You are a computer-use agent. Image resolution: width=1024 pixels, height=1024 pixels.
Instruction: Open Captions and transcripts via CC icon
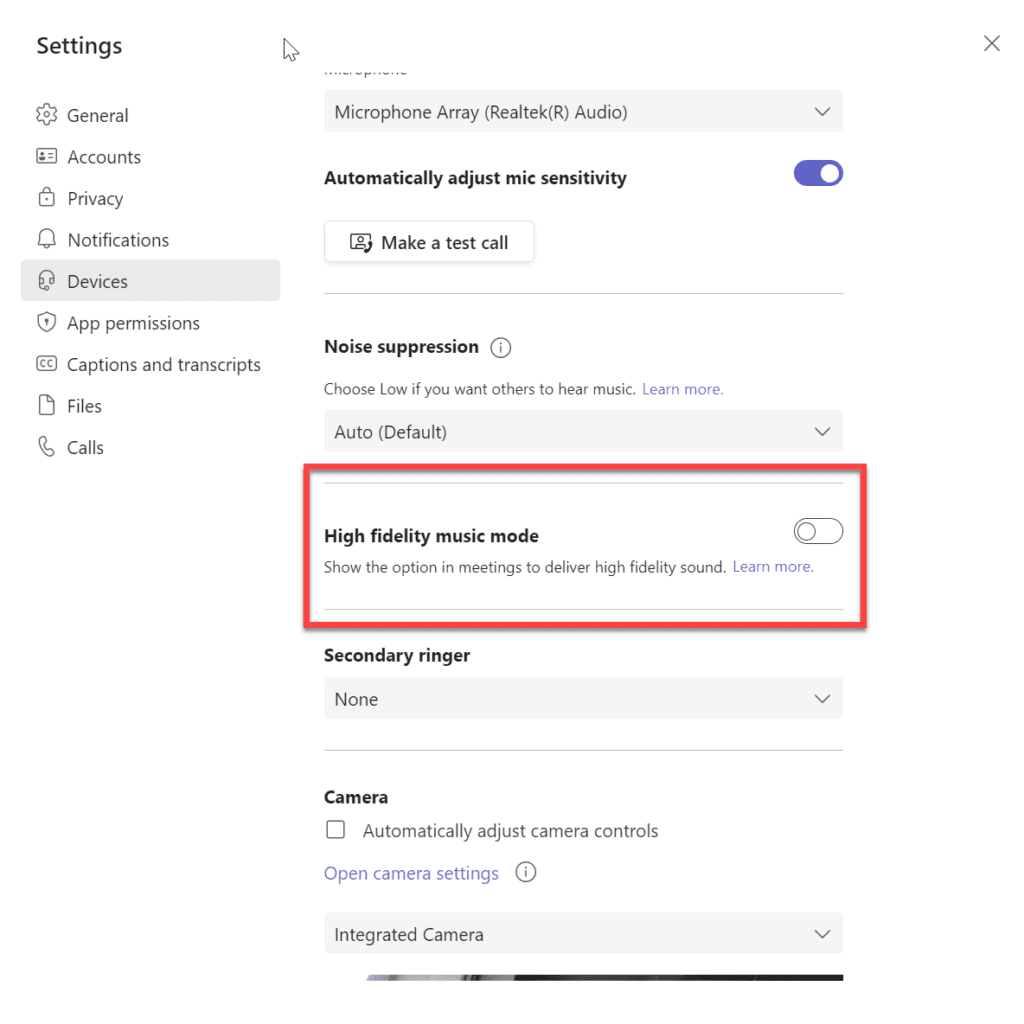pyautogui.click(x=46, y=364)
